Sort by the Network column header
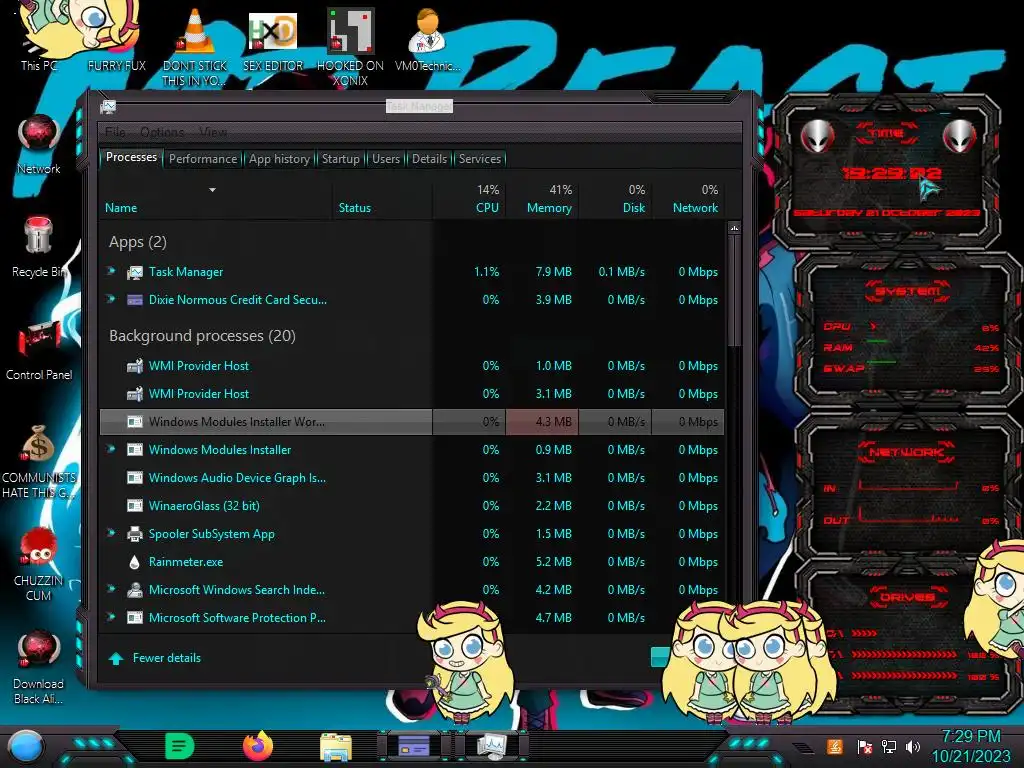Image resolution: width=1024 pixels, height=768 pixels. point(688,199)
